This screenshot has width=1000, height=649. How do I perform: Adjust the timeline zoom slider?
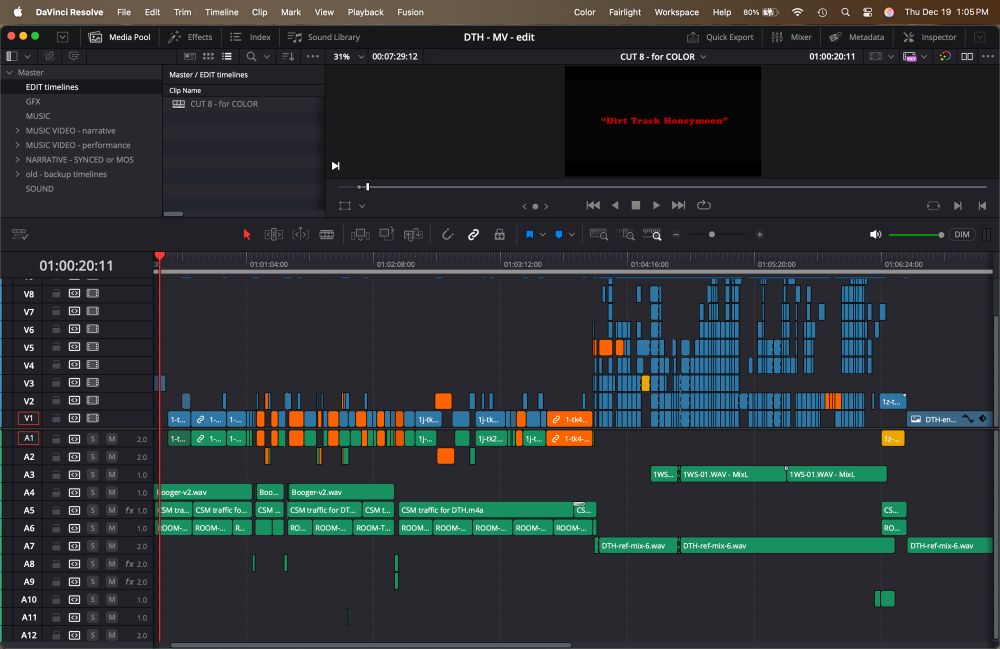[712, 235]
